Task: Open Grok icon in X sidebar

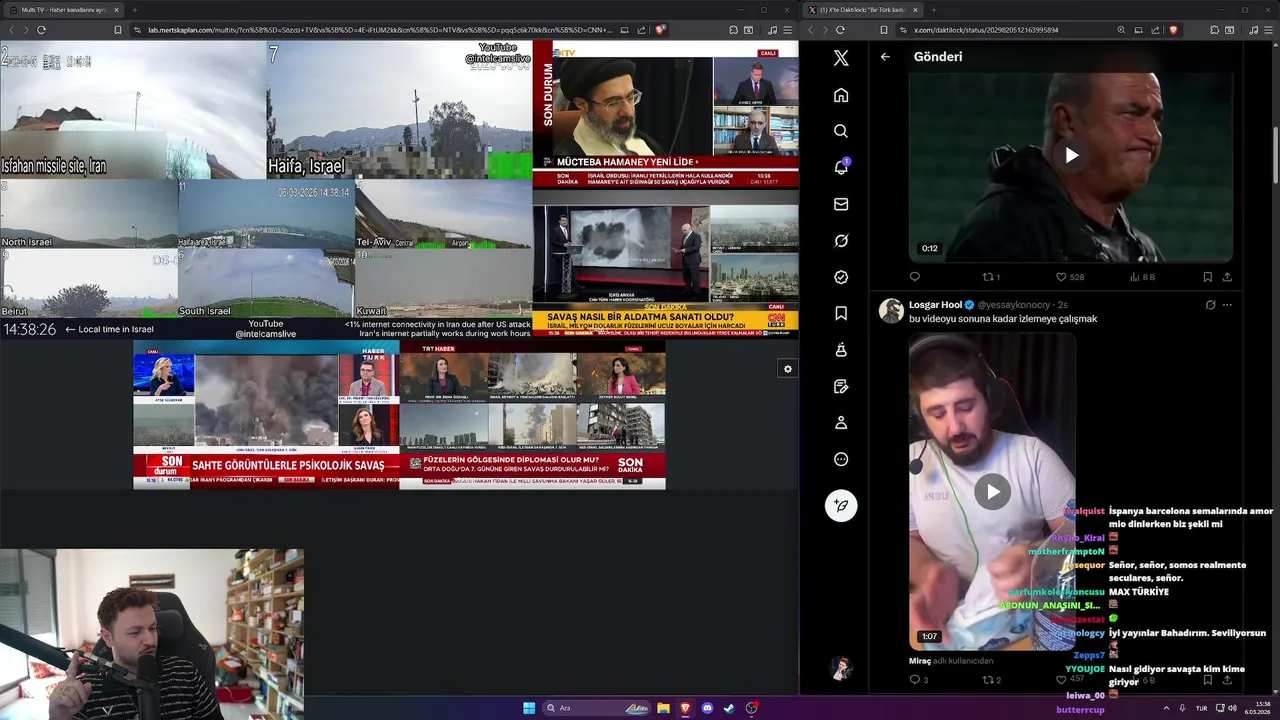Action: click(x=841, y=240)
